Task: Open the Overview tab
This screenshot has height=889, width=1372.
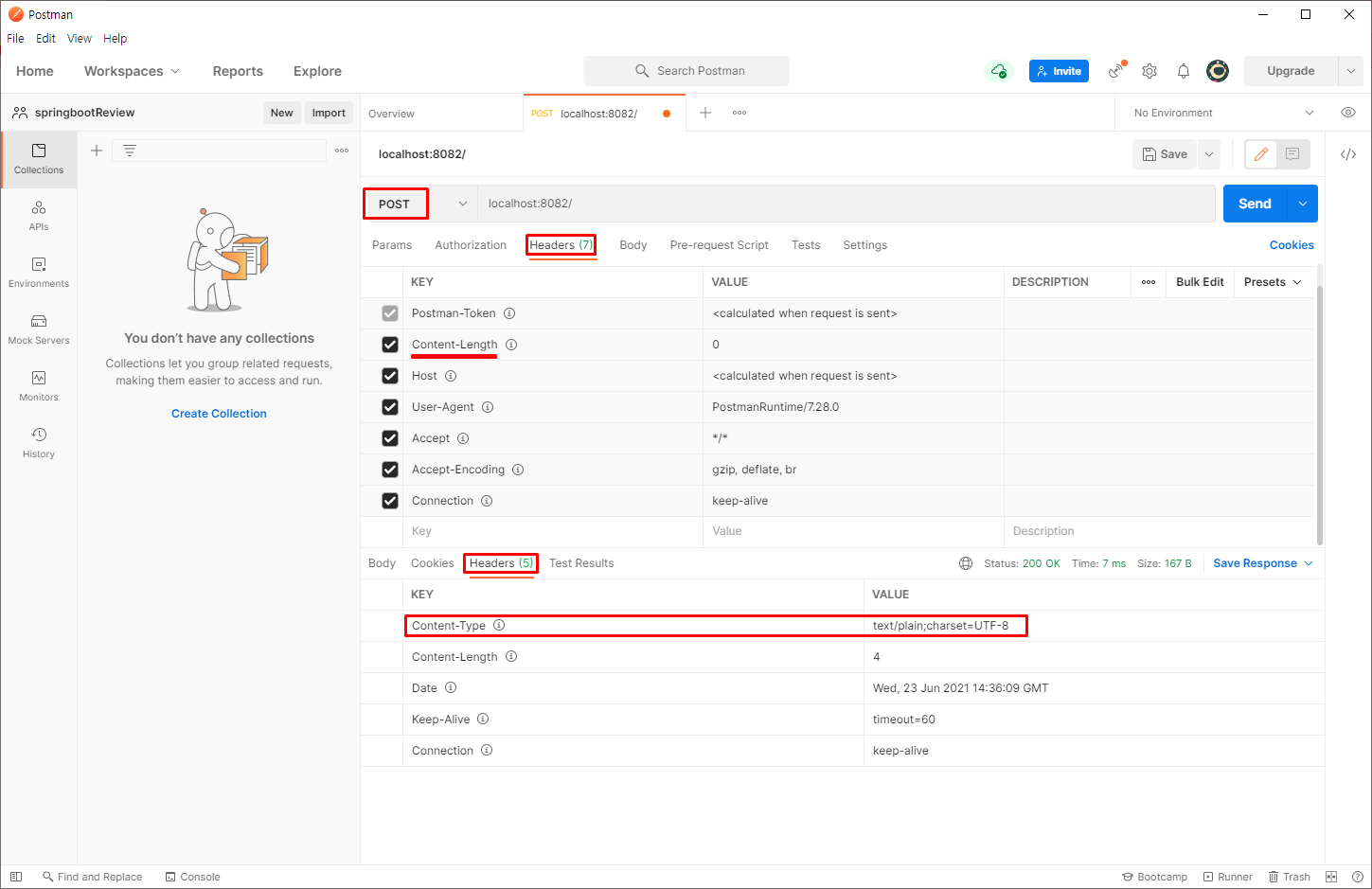Action: click(x=391, y=114)
